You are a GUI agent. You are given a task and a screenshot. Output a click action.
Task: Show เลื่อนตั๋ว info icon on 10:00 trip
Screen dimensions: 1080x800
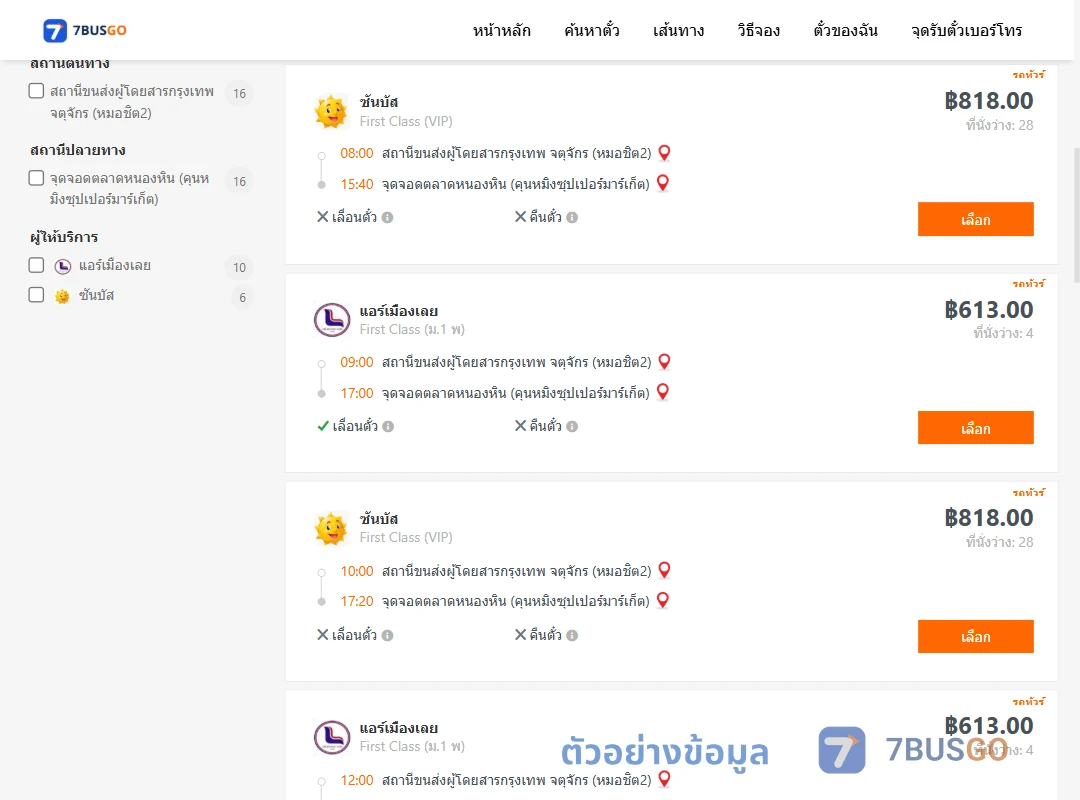388,635
